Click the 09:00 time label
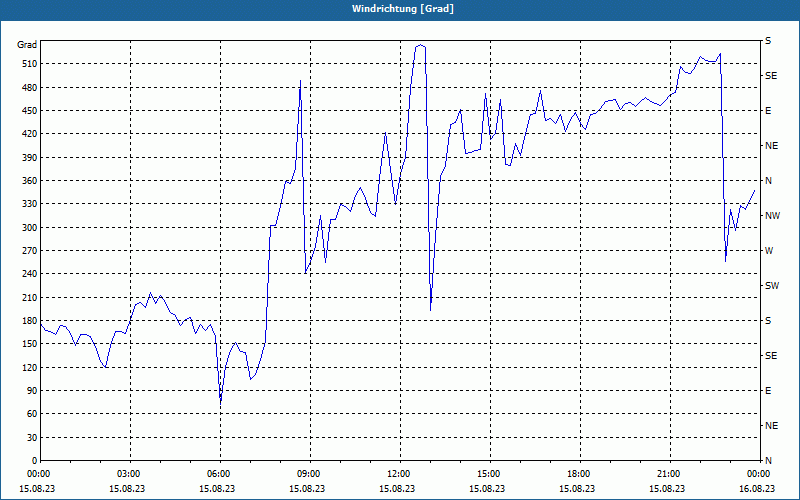The height and width of the screenshot is (500, 800). (x=307, y=473)
